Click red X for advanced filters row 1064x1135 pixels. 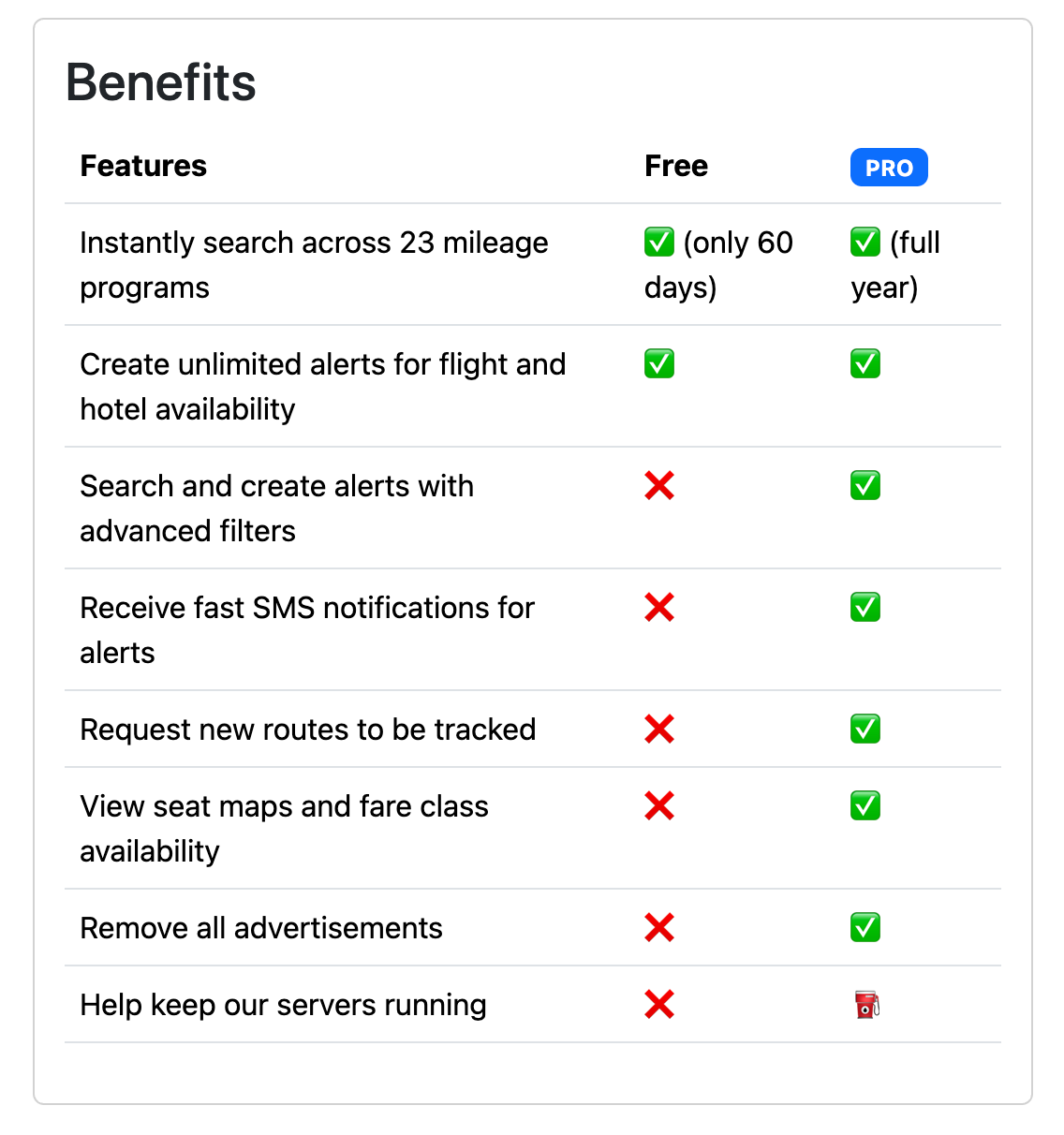tap(659, 486)
